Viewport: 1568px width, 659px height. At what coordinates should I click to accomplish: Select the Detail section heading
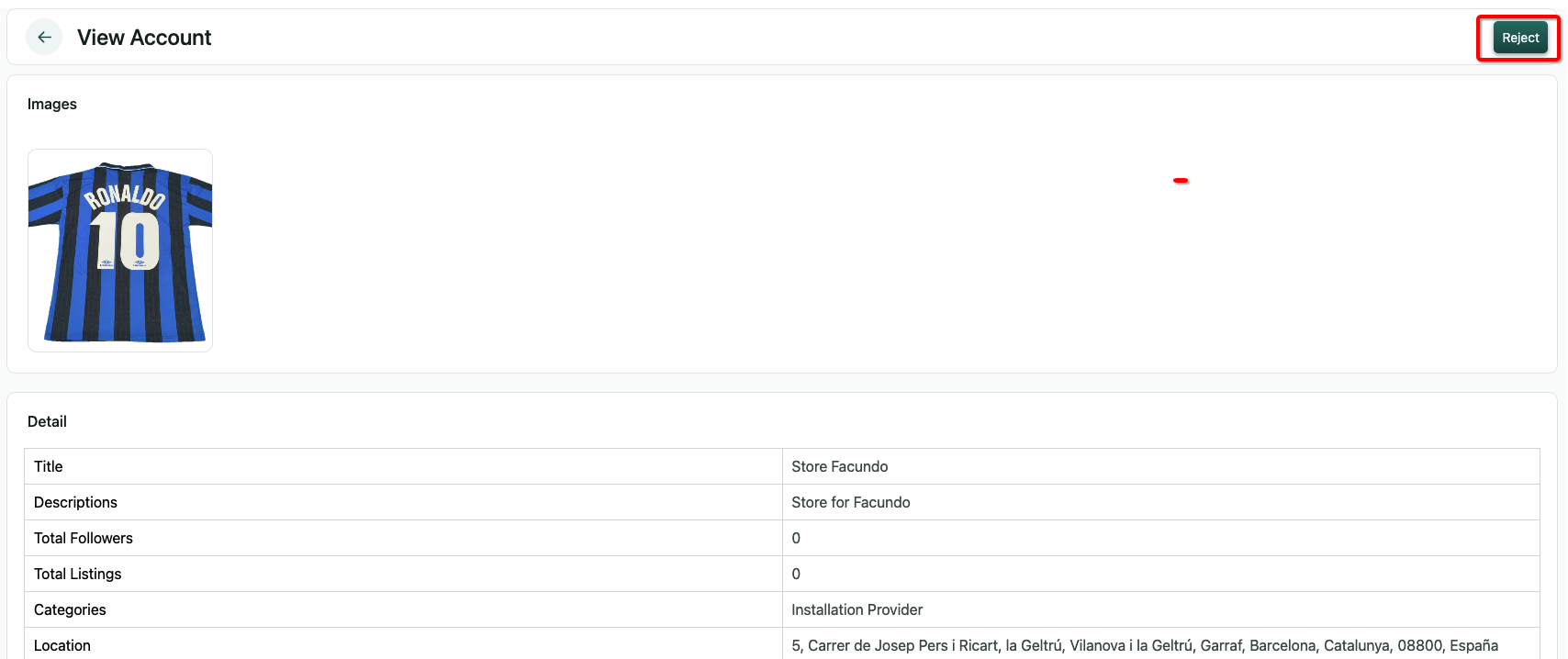pyautogui.click(x=47, y=421)
